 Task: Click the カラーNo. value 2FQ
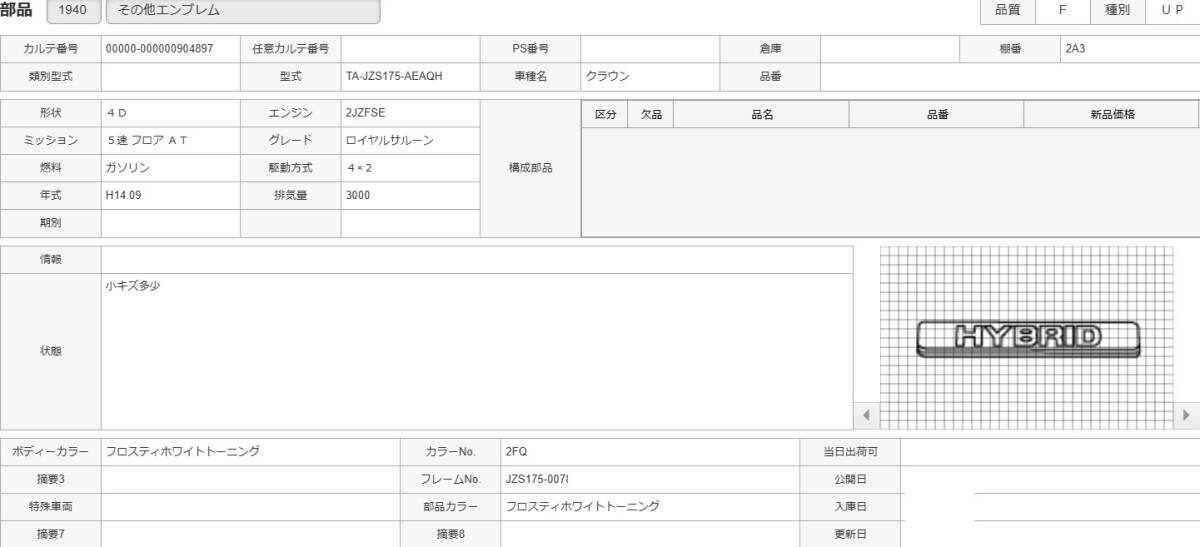click(x=517, y=451)
